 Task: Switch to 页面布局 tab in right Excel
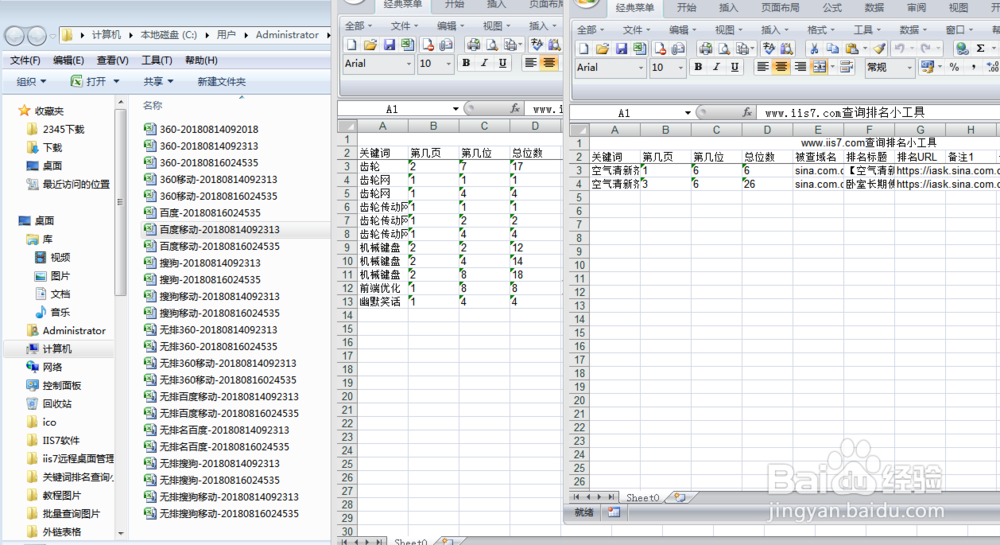[x=780, y=8]
